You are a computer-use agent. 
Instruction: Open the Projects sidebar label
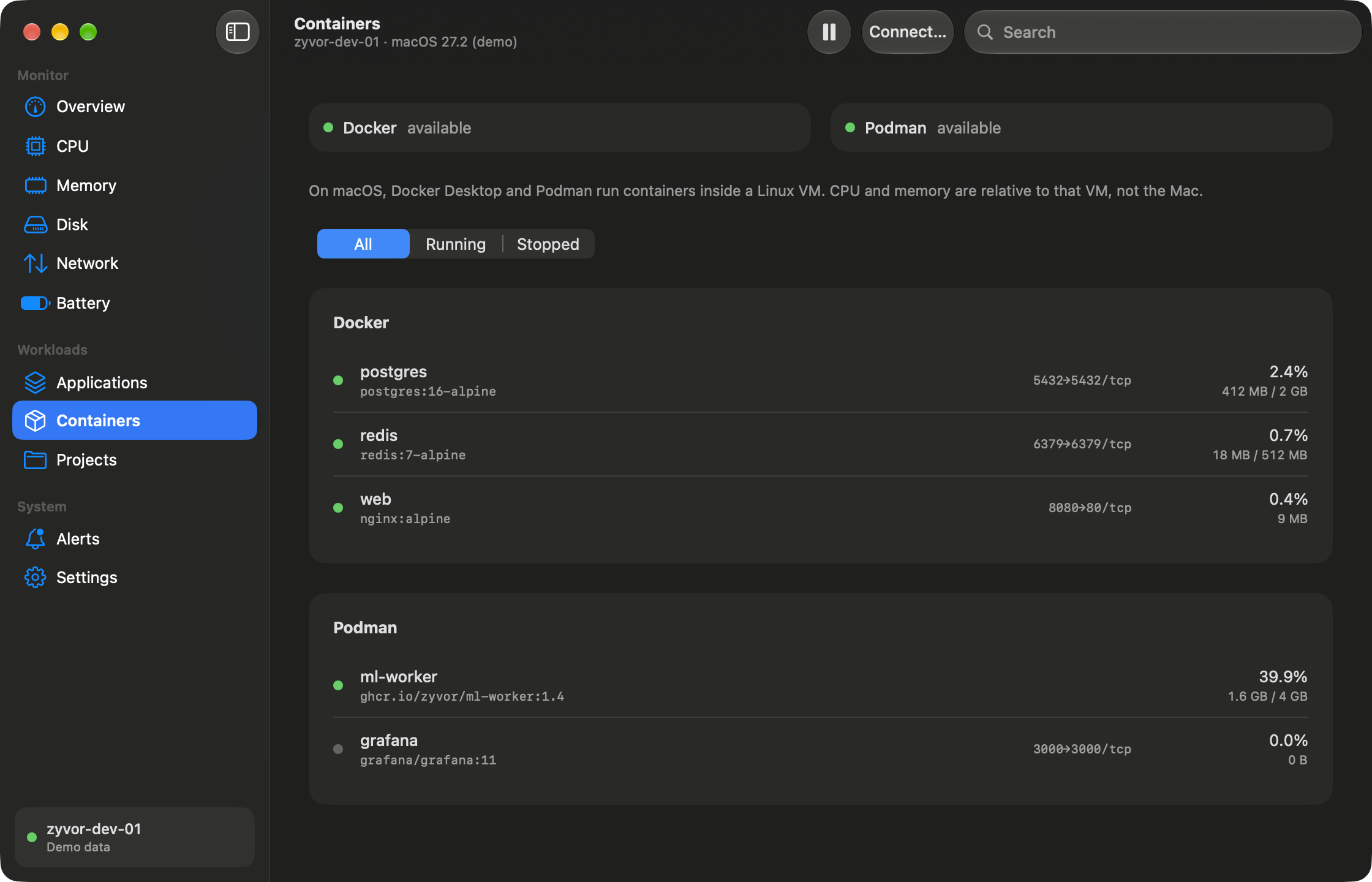86,459
